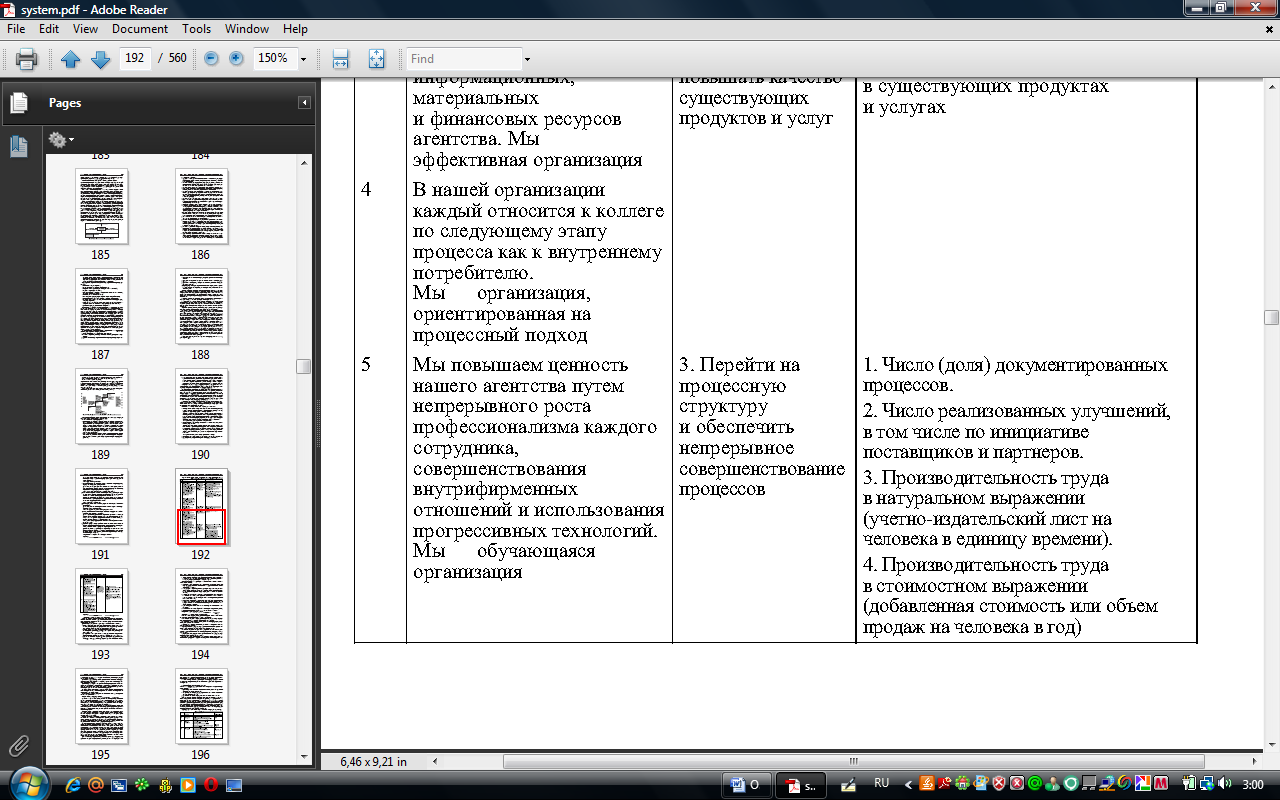This screenshot has width=1280, height=800.
Task: Click row number 4 in table
Action: (366, 190)
